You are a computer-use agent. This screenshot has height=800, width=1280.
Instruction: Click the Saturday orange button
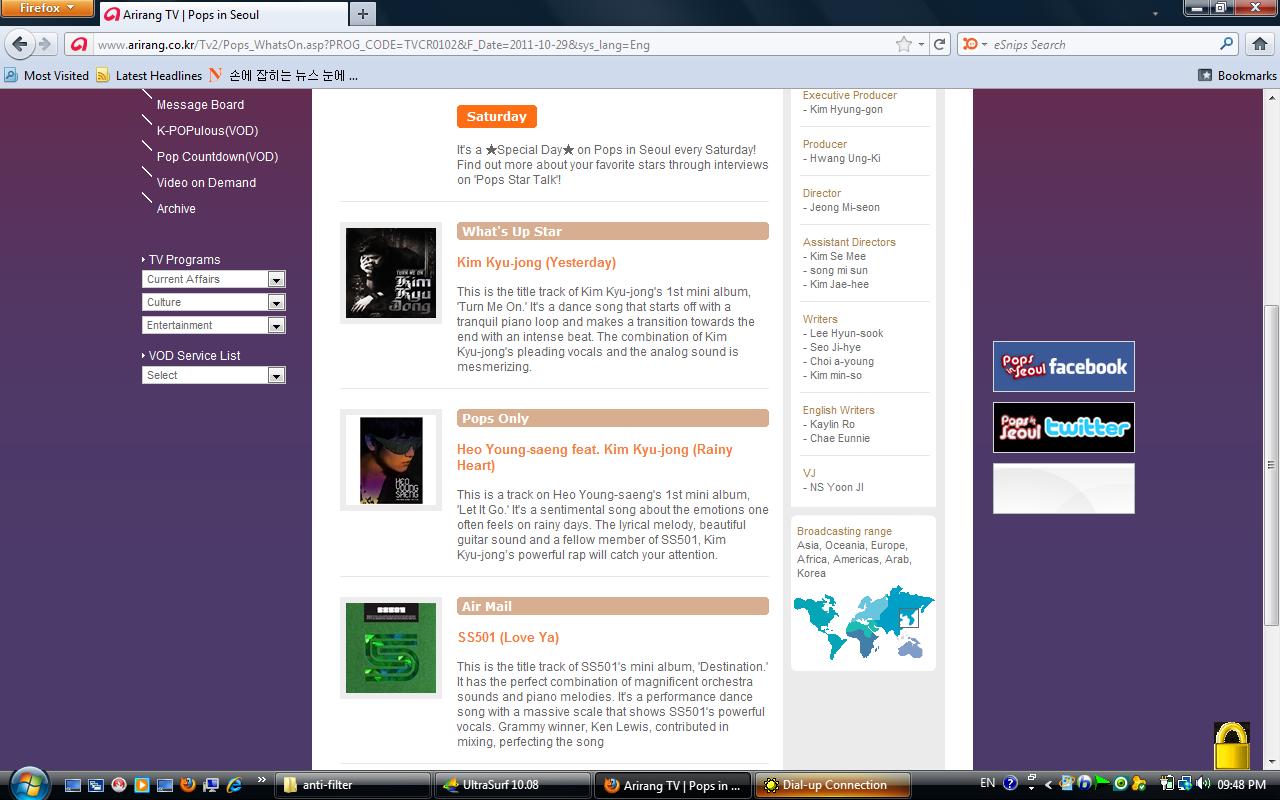tap(497, 116)
